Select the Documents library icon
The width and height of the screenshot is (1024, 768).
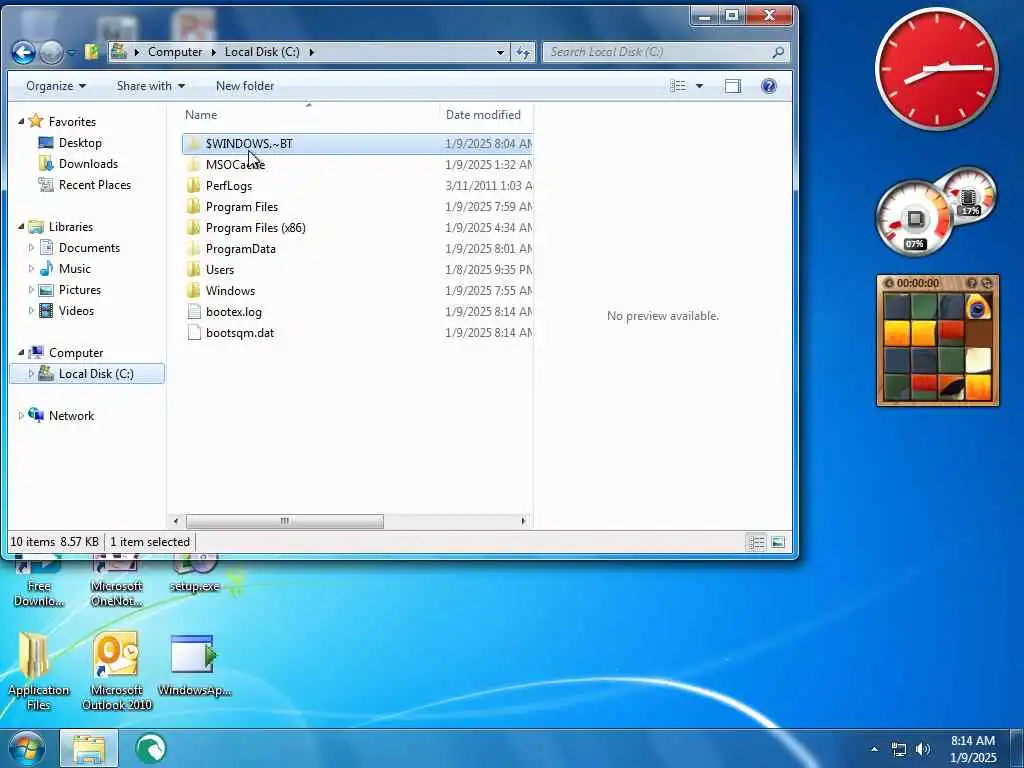click(46, 248)
